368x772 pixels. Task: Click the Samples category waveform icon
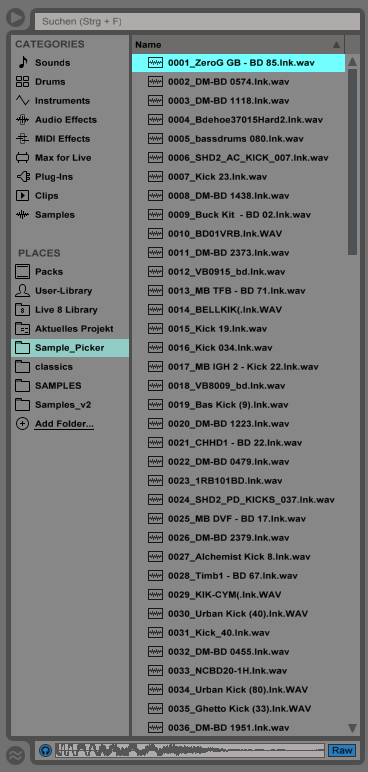pyautogui.click(x=23, y=215)
